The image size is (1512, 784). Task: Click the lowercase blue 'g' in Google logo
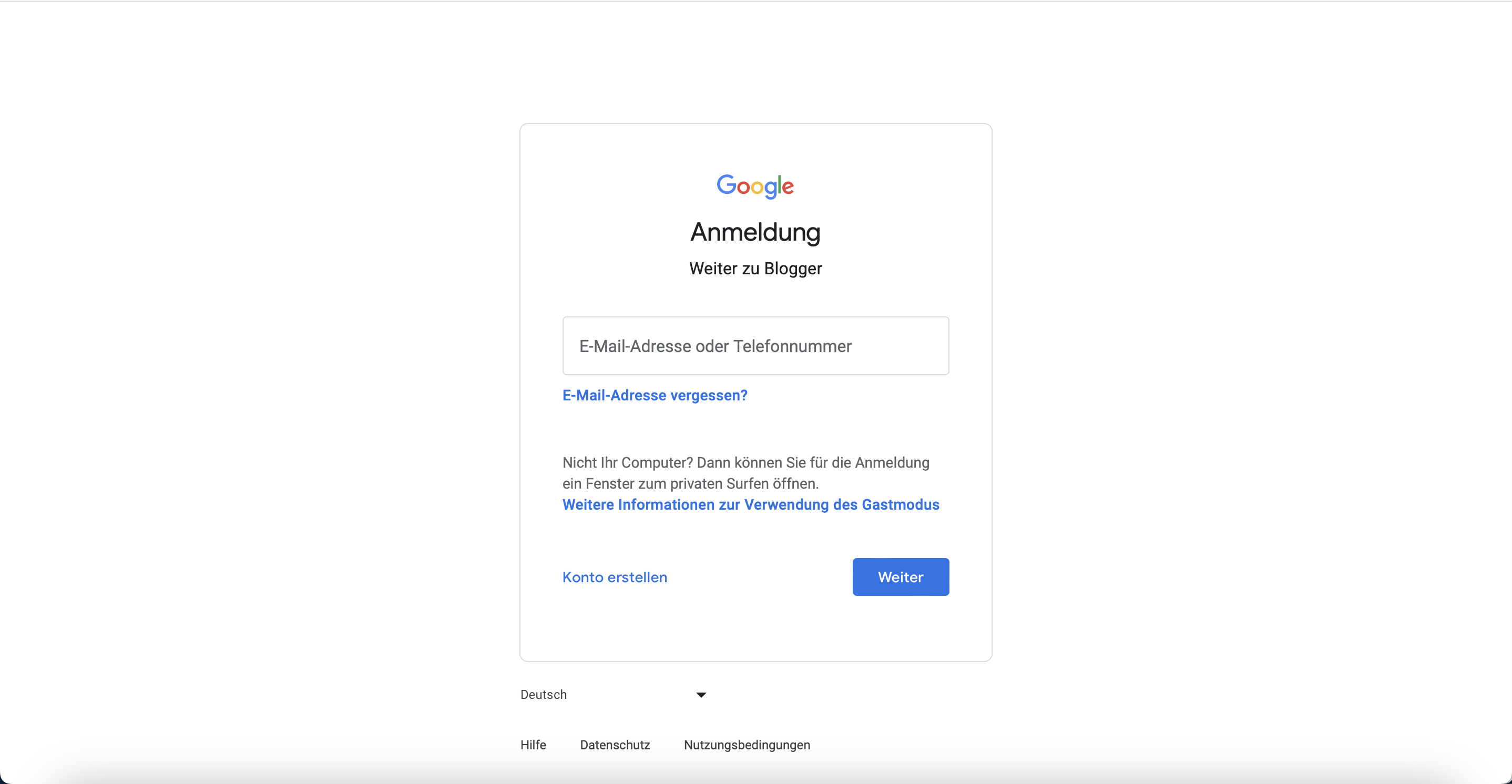771,189
